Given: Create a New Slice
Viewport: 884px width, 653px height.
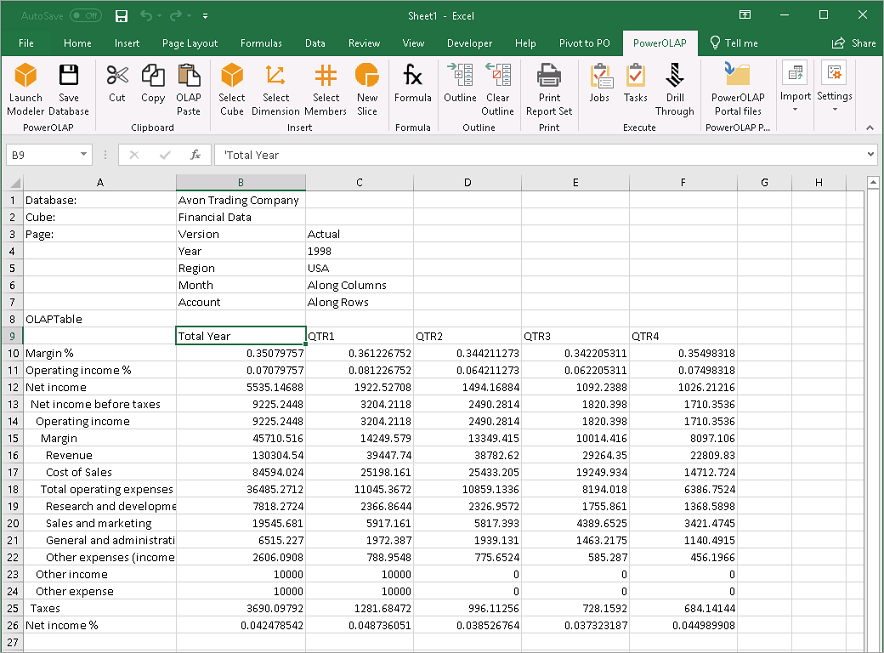Looking at the screenshot, I should 367,89.
